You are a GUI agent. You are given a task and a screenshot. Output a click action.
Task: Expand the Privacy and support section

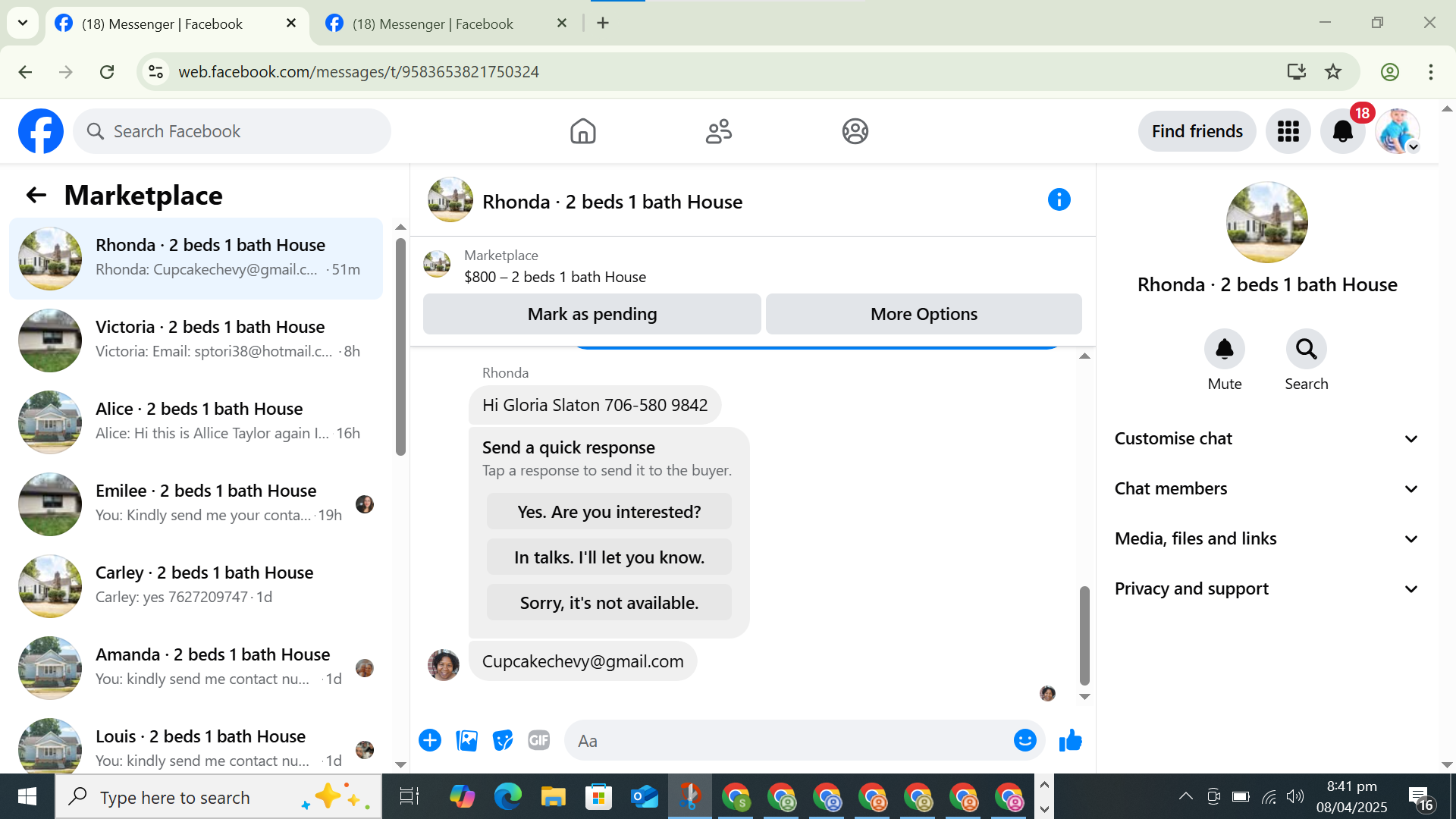point(1266,588)
